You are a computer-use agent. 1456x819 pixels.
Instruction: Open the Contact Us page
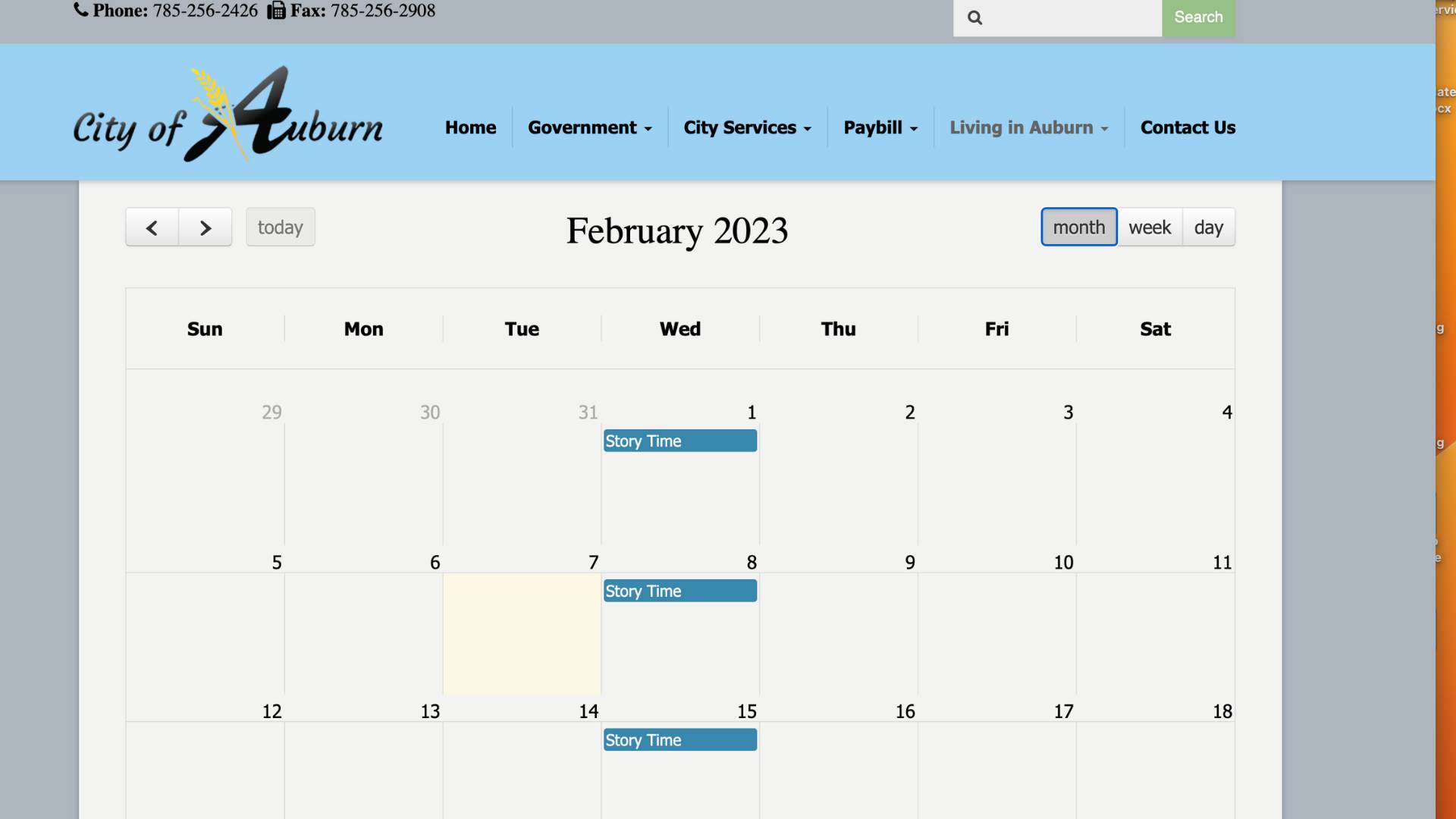point(1188,127)
